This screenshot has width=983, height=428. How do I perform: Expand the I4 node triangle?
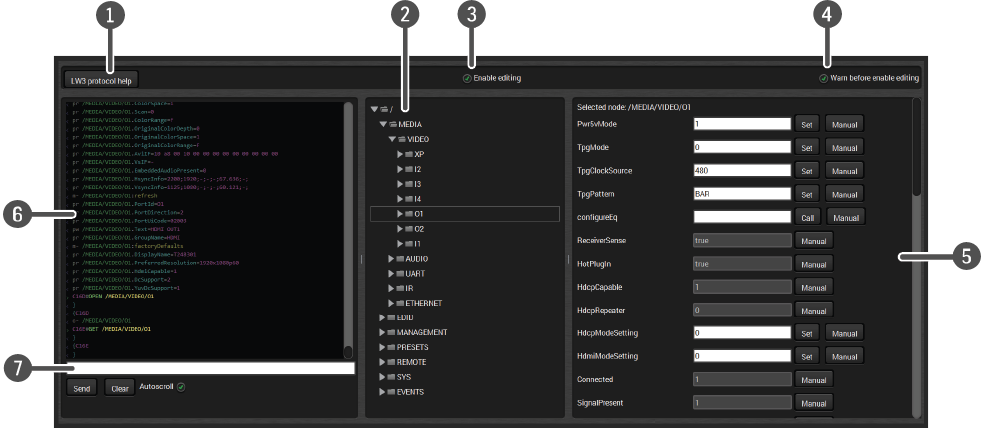point(400,199)
